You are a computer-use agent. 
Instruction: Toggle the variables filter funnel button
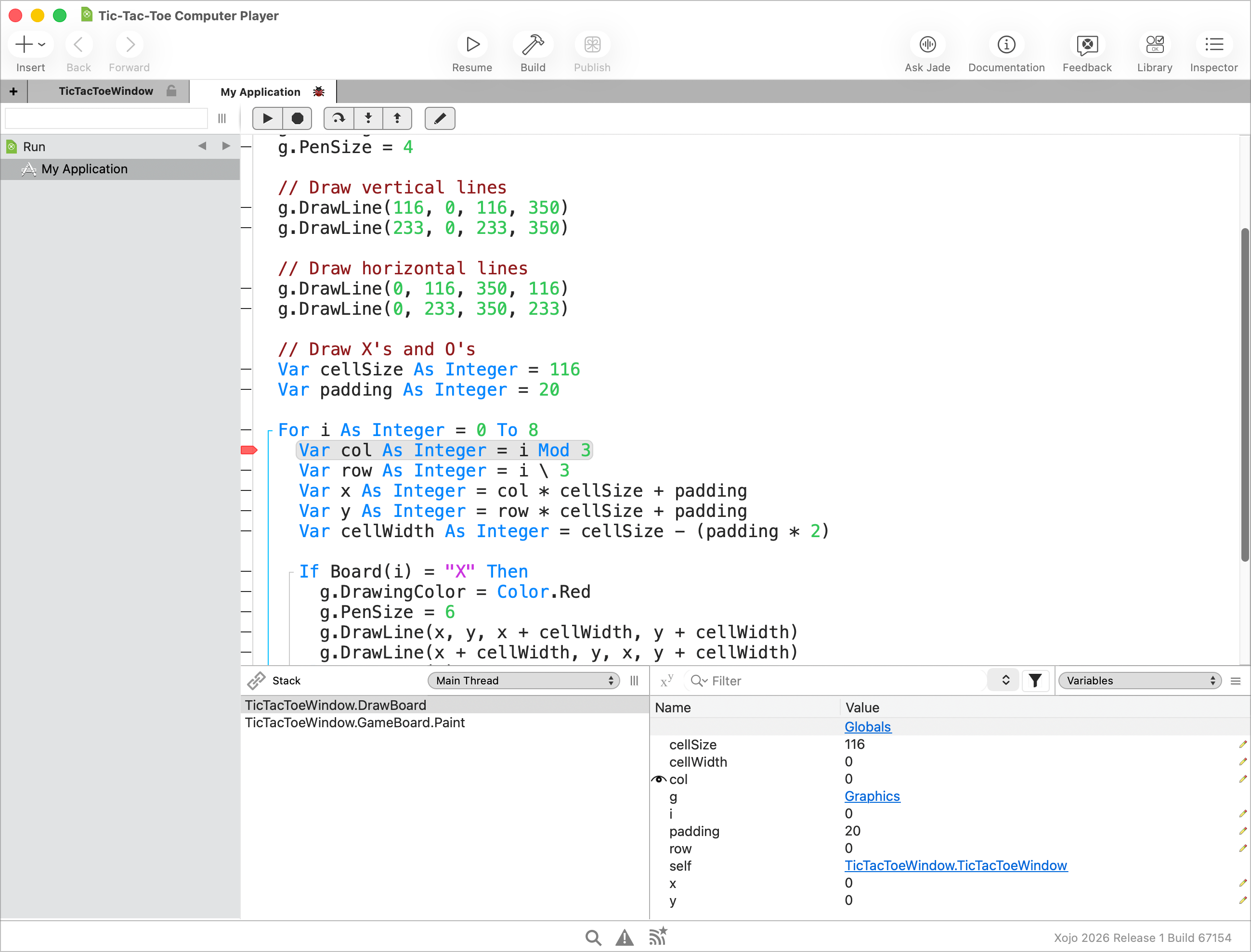coord(1034,681)
